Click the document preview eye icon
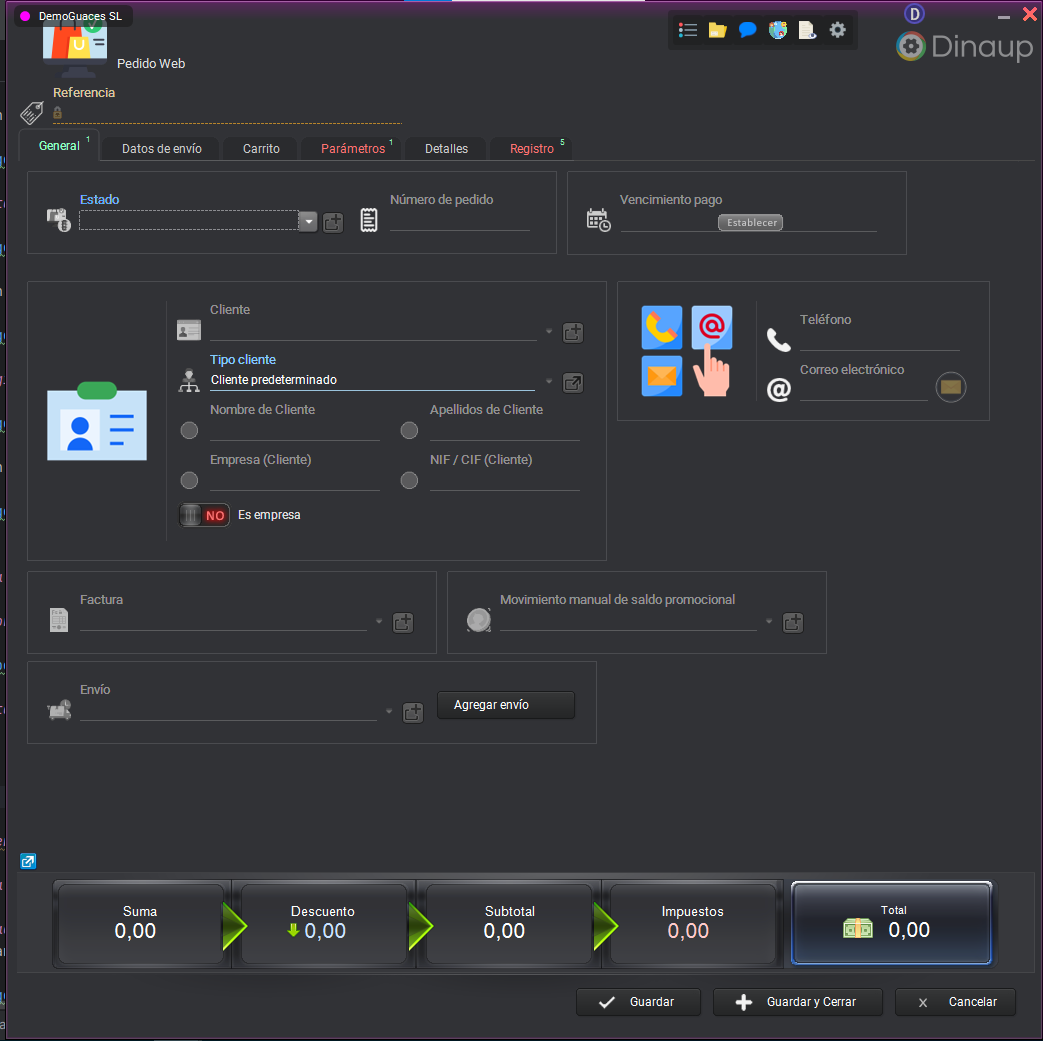 tap(807, 30)
